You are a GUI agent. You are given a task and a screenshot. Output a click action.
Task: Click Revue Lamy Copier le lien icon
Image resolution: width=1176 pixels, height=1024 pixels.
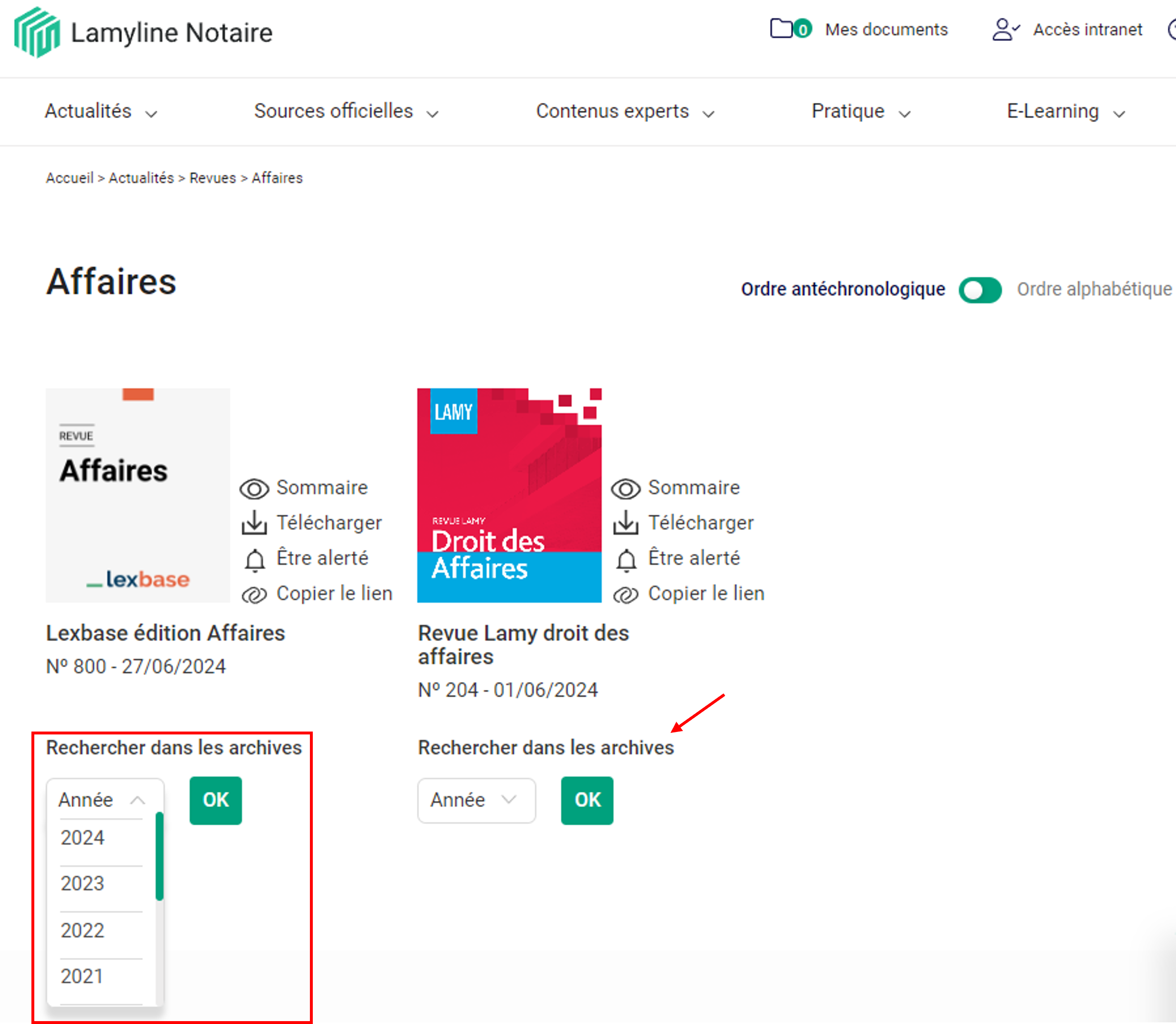click(626, 595)
